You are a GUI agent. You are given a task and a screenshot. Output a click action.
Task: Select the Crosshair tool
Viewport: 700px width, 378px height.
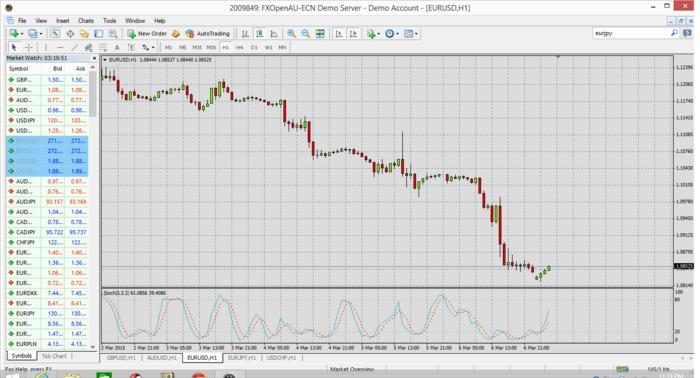[x=29, y=47]
